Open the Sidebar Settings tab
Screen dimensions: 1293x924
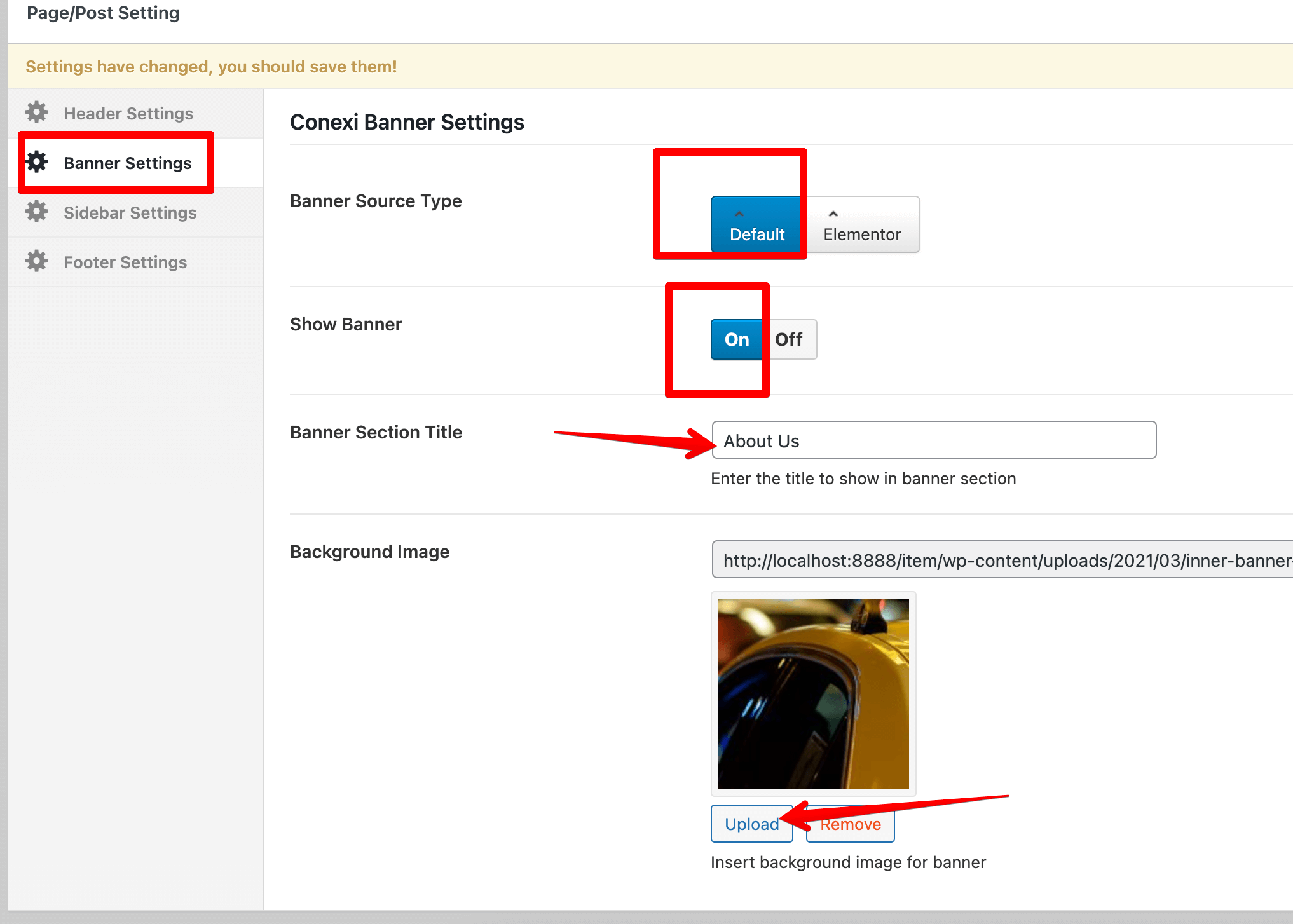pyautogui.click(x=130, y=212)
